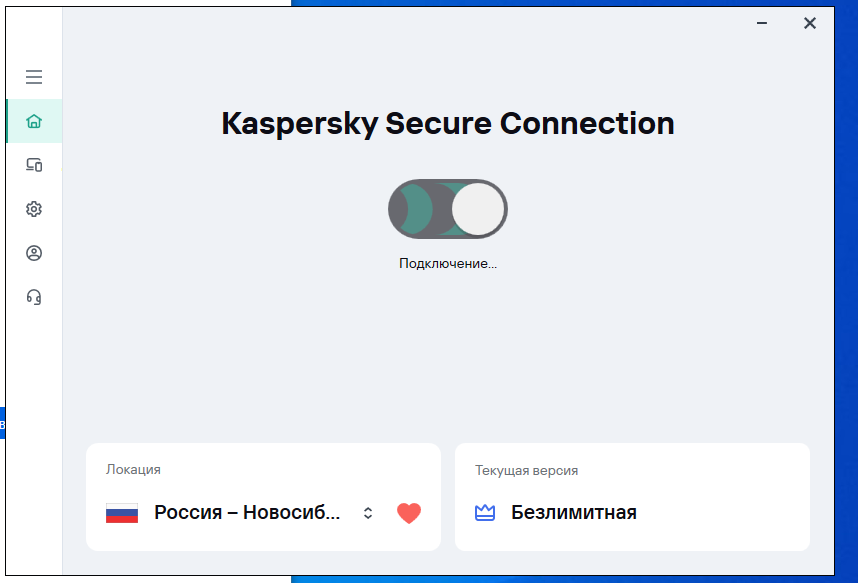Click the Текущая версия card heading
This screenshot has width=858, height=583.
tap(526, 470)
